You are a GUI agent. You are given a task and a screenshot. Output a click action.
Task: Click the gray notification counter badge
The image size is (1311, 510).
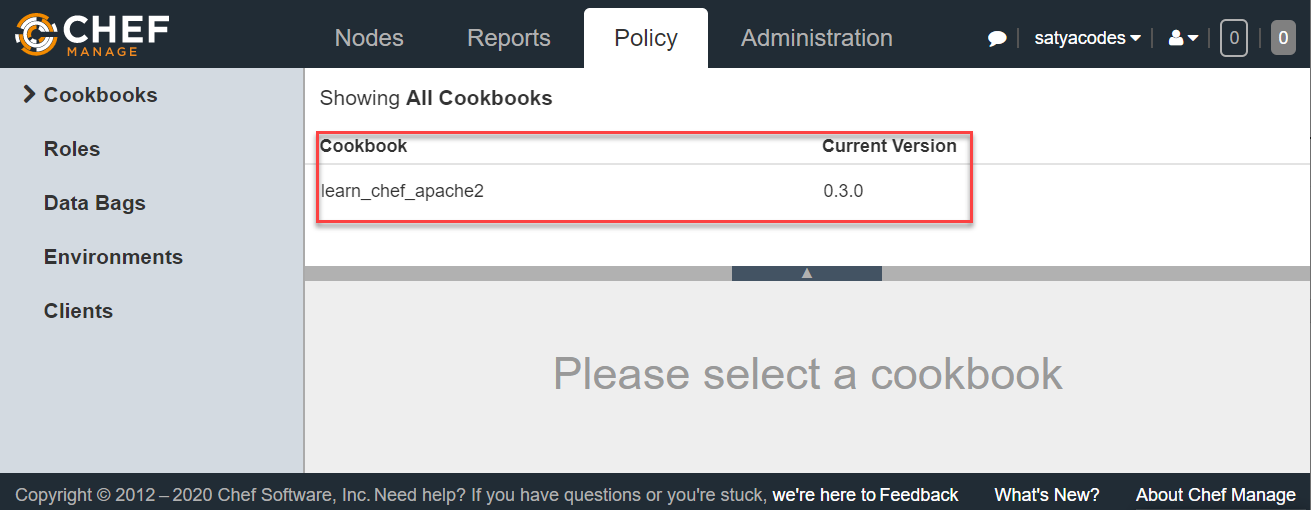1283,39
